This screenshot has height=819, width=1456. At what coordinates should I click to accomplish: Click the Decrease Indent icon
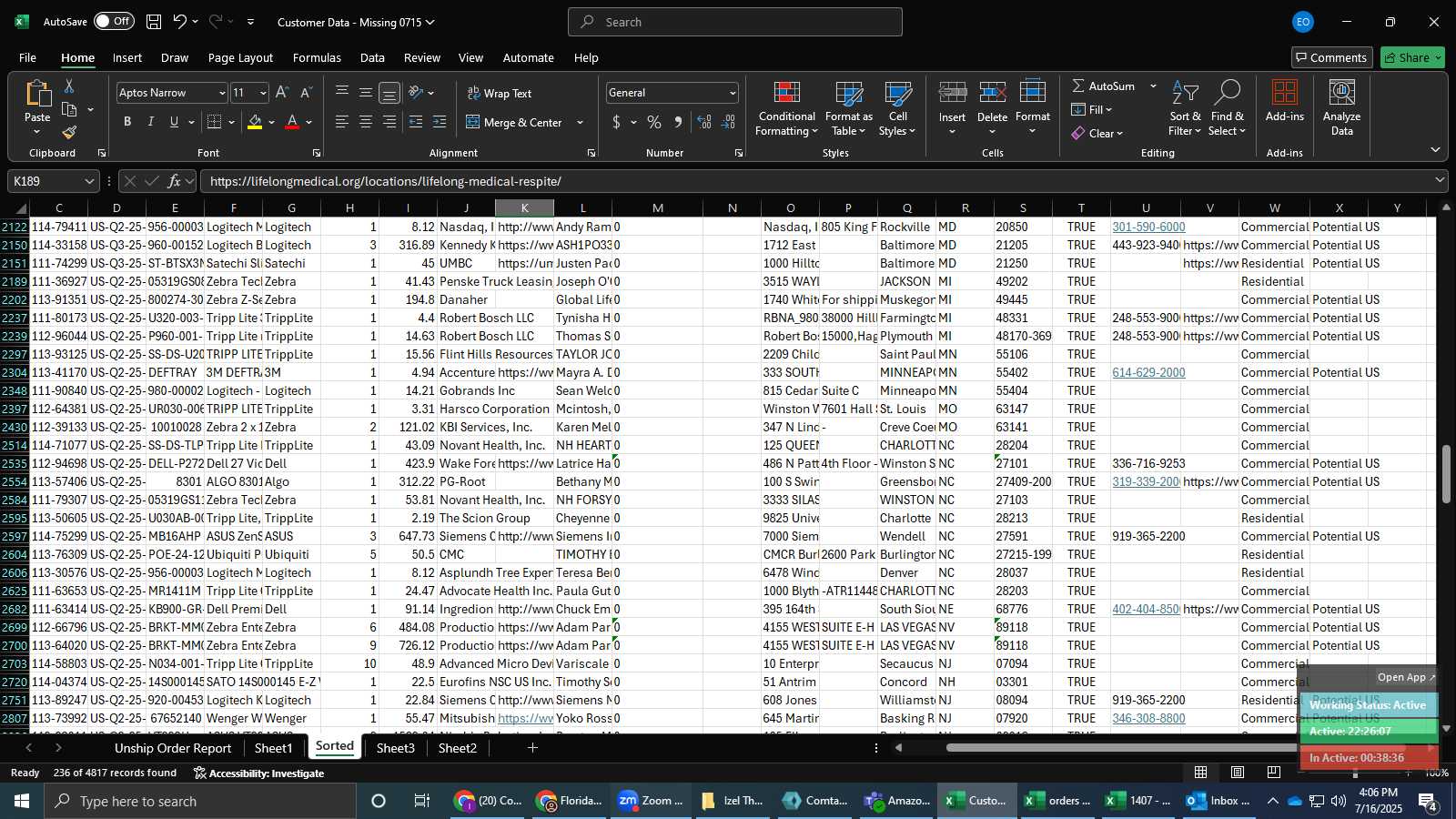point(416,122)
